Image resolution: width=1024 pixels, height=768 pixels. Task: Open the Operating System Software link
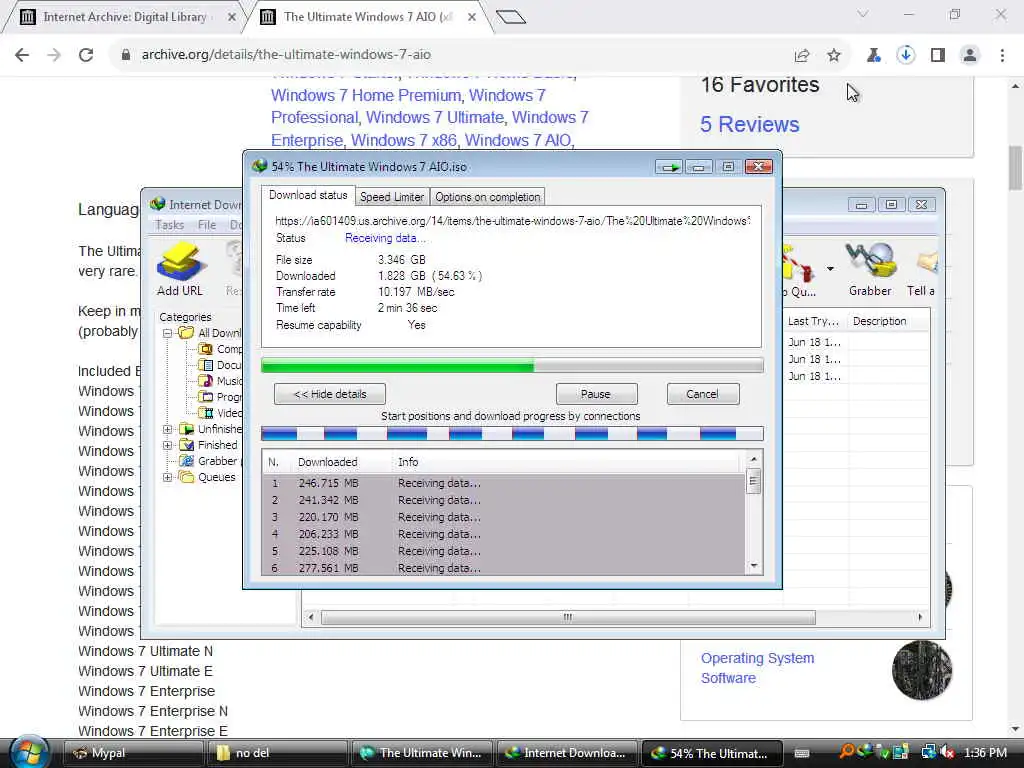pos(758,668)
